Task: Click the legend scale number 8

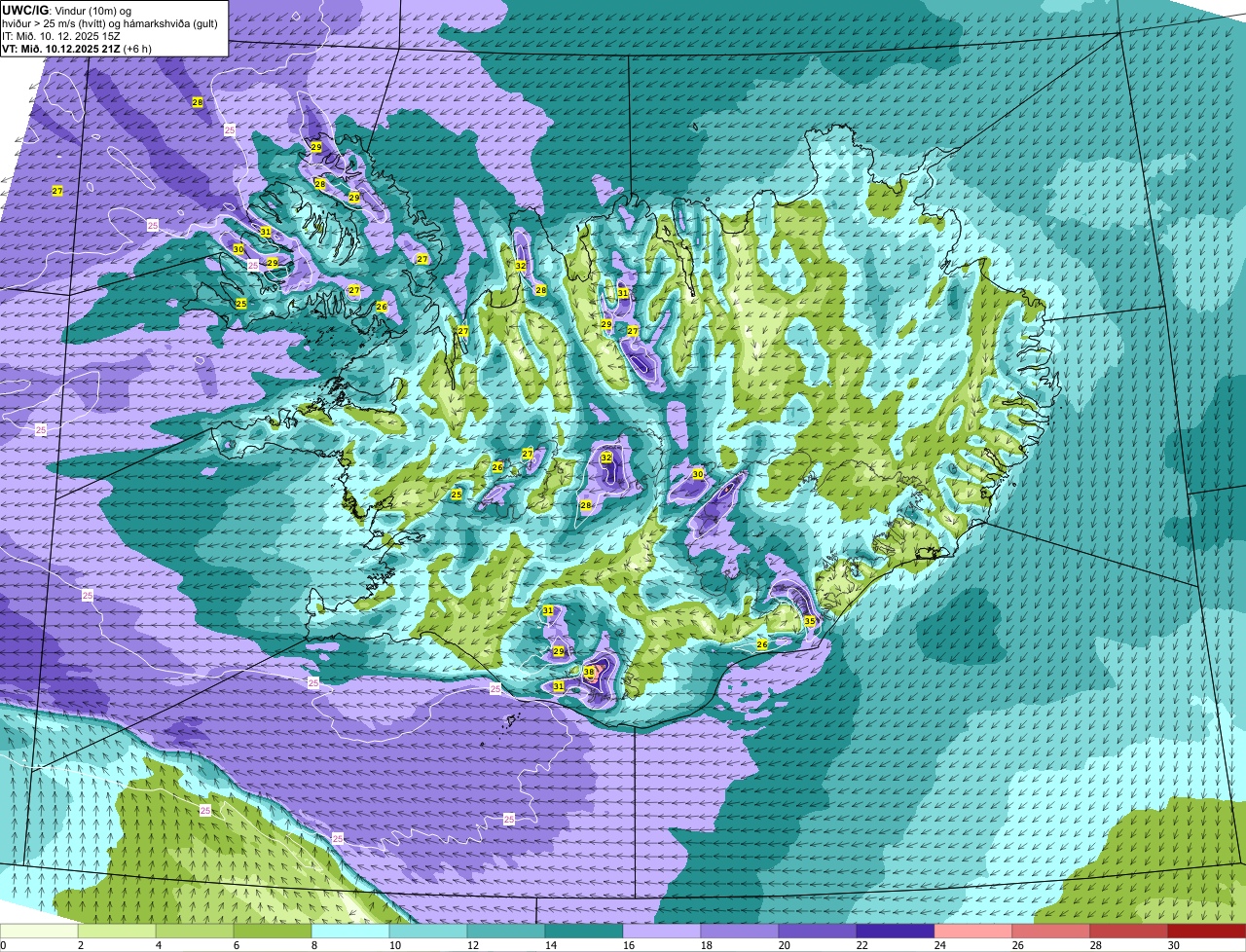Action: tap(313, 945)
